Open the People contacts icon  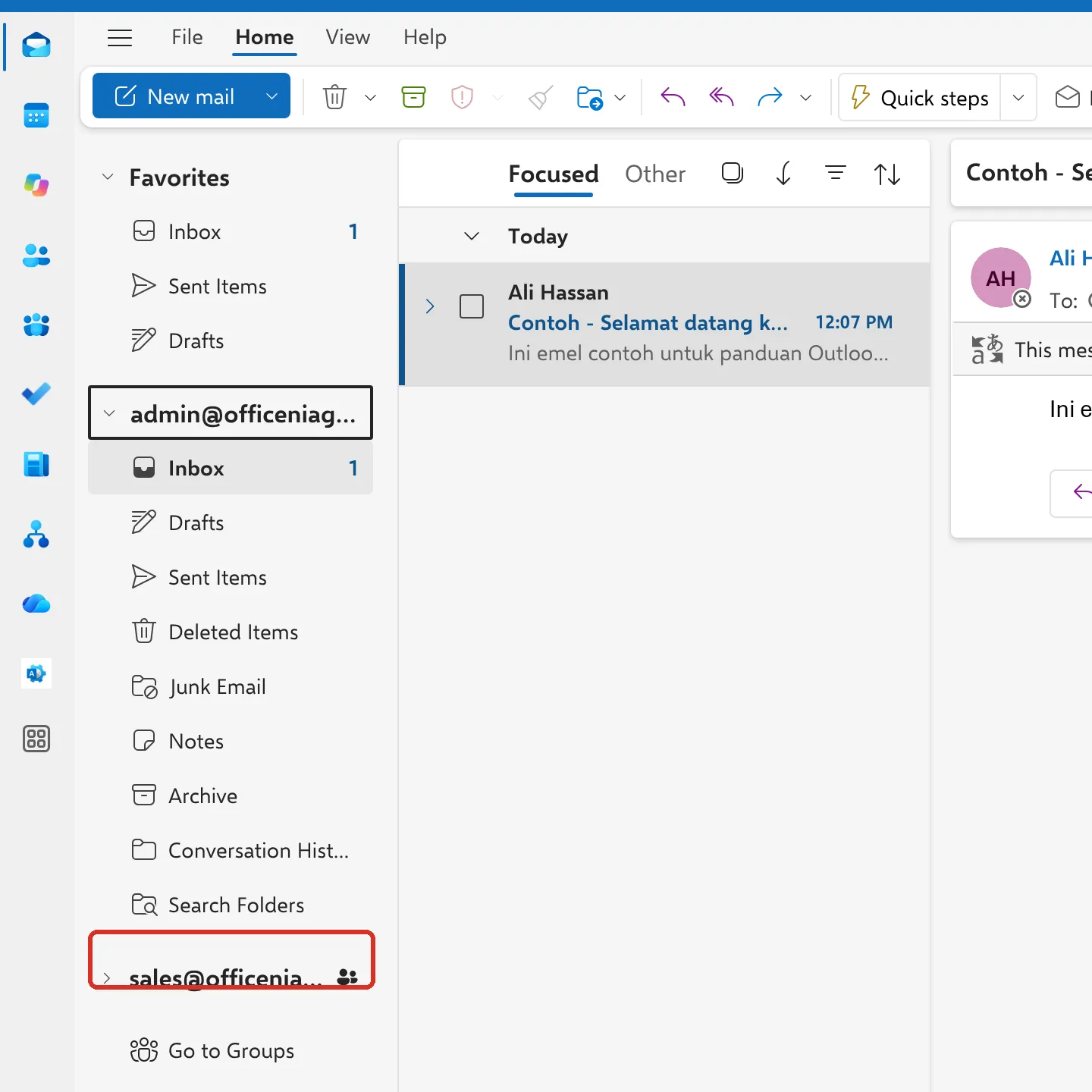point(36,256)
